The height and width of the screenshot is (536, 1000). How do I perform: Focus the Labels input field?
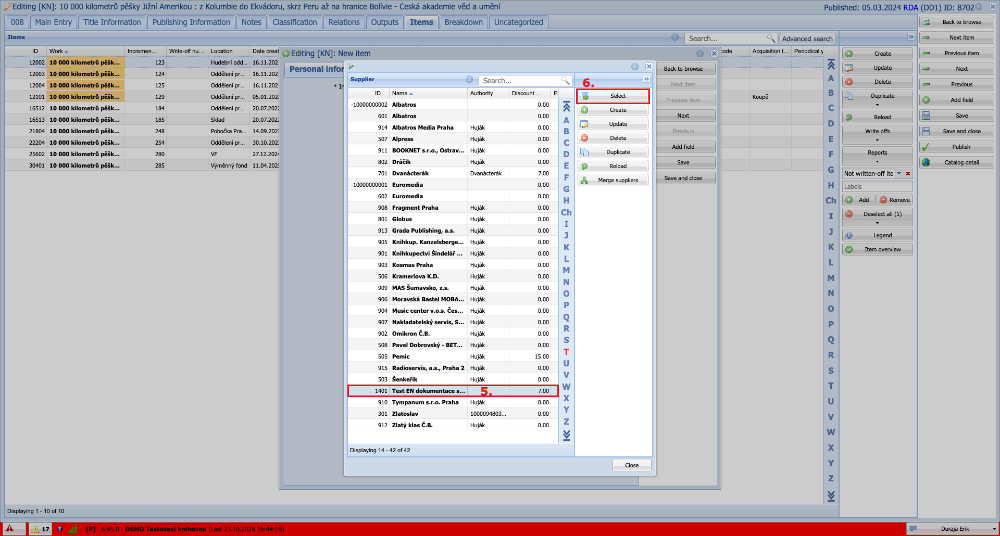(x=878, y=187)
